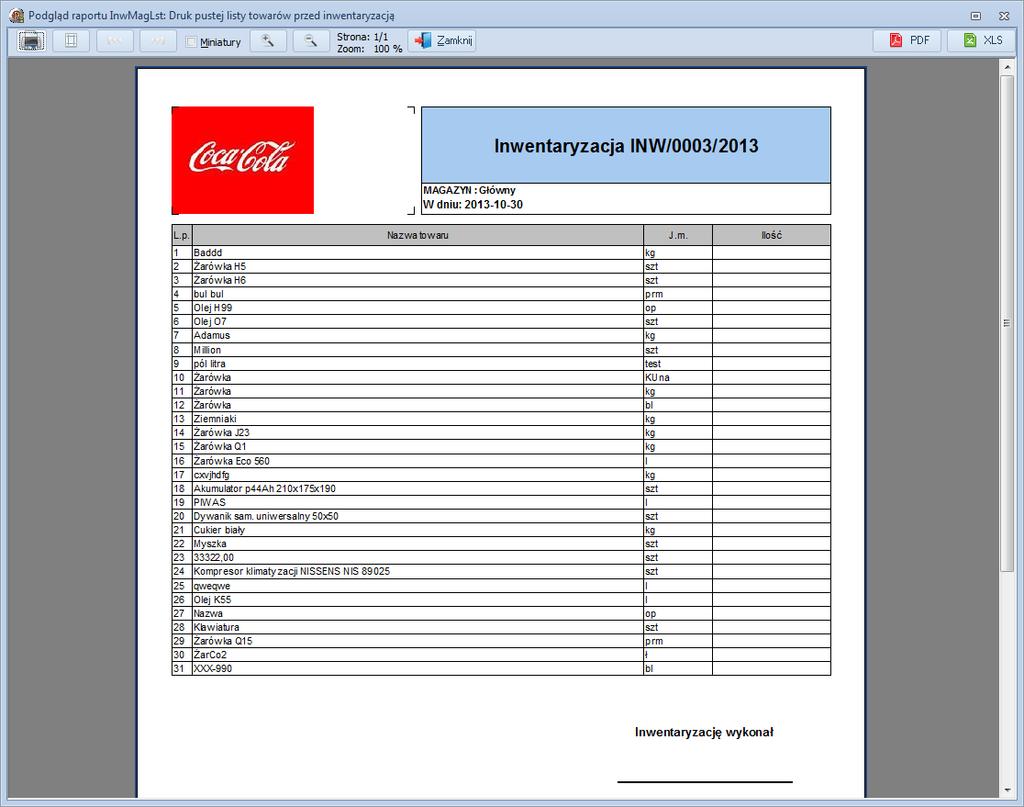1024x807 pixels.
Task: Click the 'KUna' unit cell
Action: (678, 377)
